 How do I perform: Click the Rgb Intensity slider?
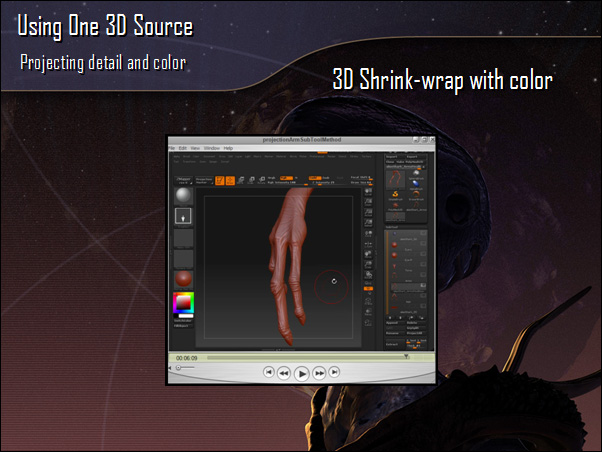(288, 183)
